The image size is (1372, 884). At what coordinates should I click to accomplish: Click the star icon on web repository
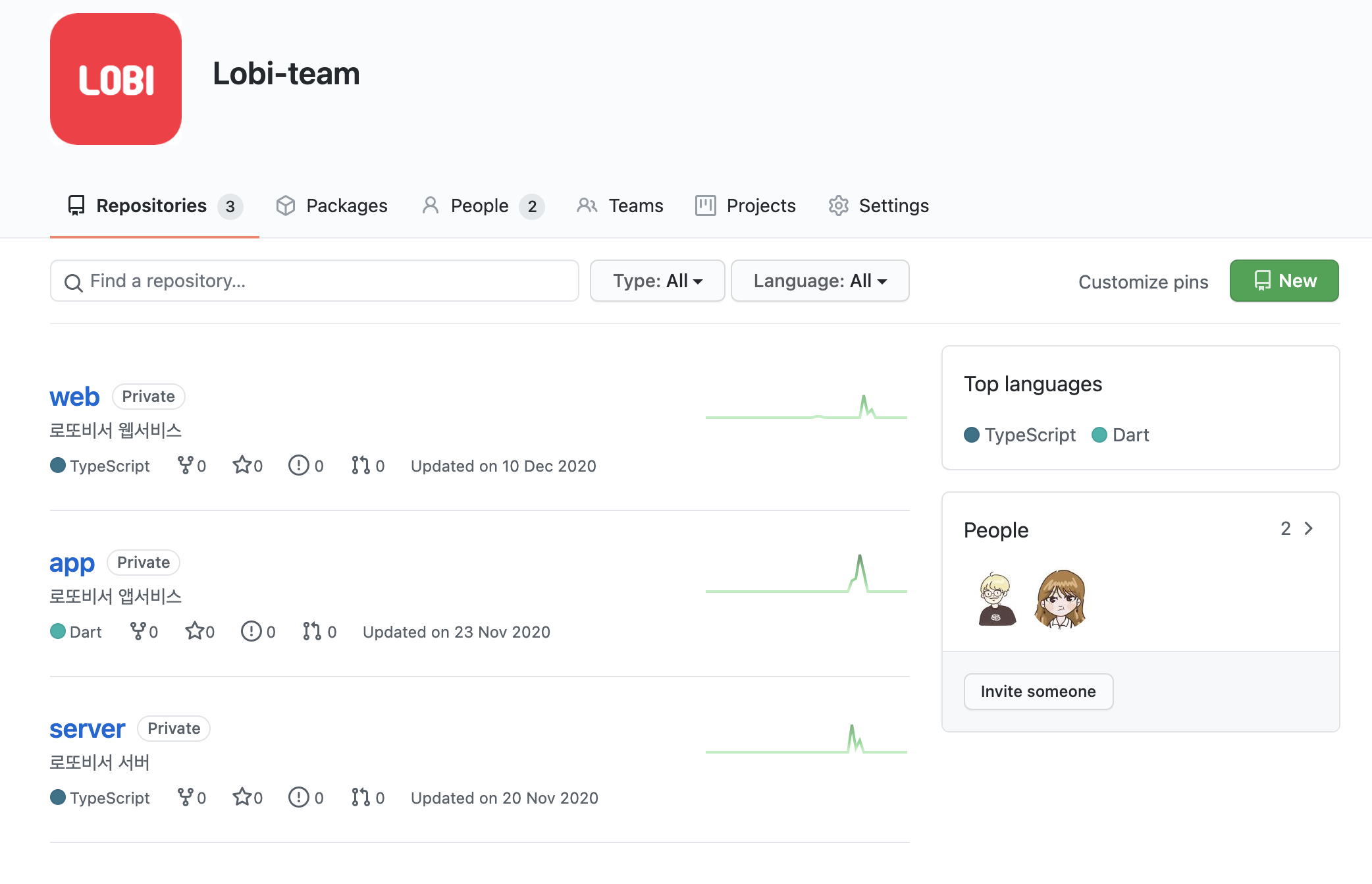(x=242, y=465)
